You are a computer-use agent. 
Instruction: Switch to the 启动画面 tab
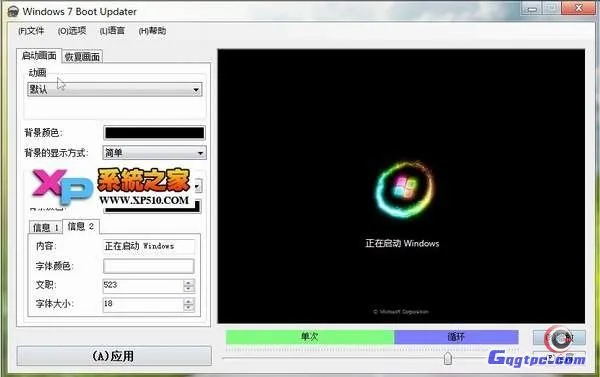pos(39,55)
